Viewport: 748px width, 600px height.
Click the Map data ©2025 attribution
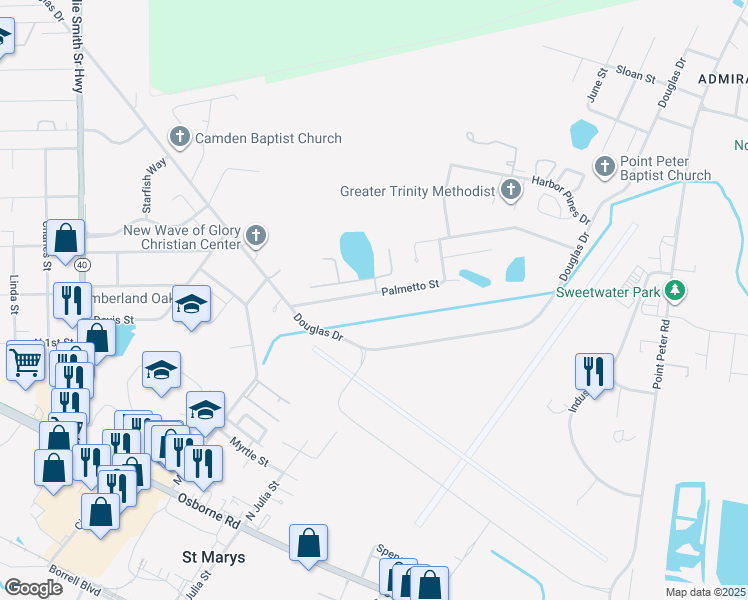point(705,592)
